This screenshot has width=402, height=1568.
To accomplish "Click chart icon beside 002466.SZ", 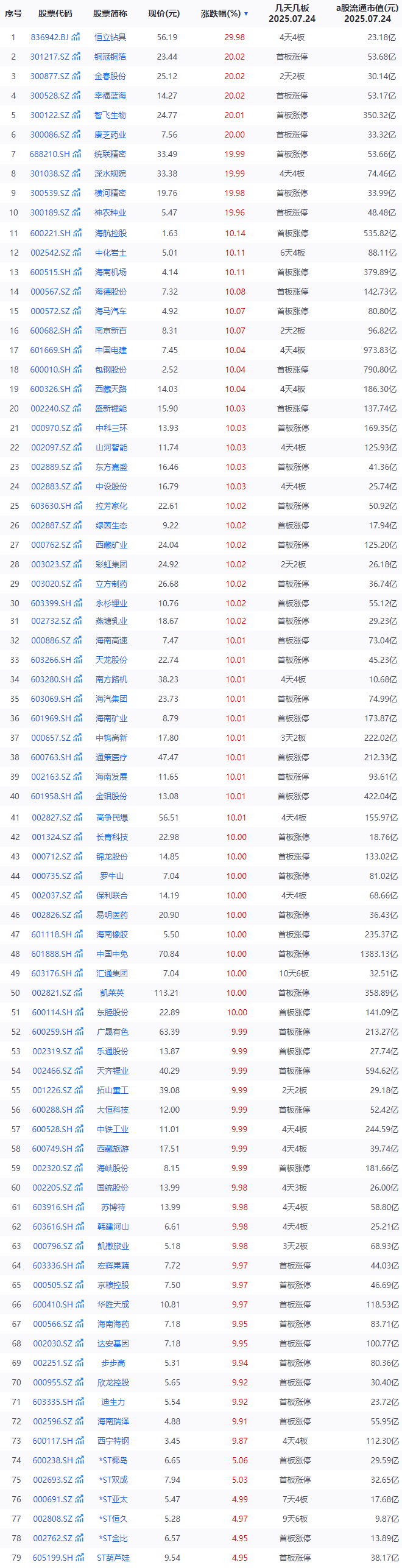I will pyautogui.click(x=78, y=1071).
